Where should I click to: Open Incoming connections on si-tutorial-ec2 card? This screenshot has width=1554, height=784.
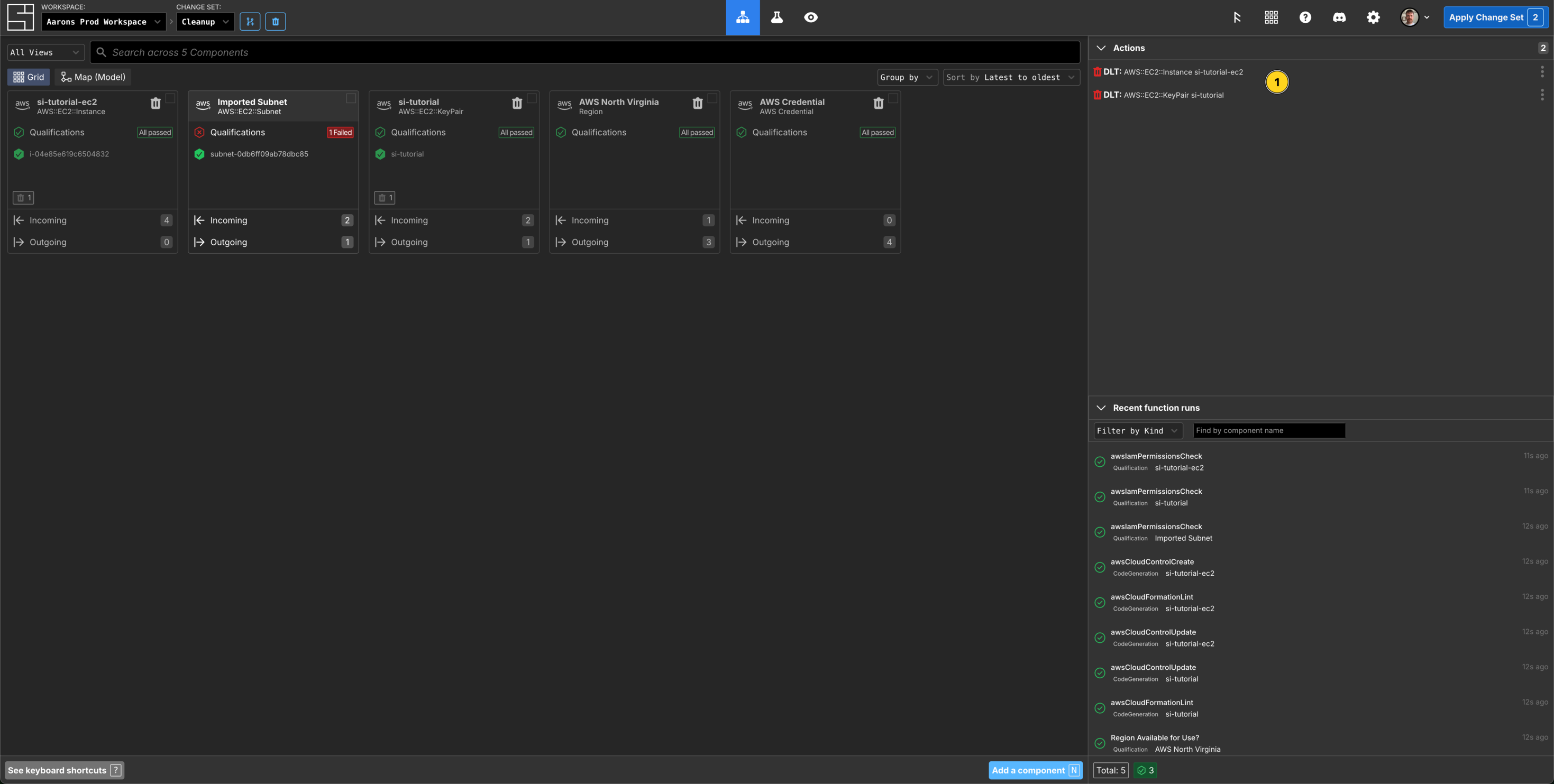coord(93,221)
